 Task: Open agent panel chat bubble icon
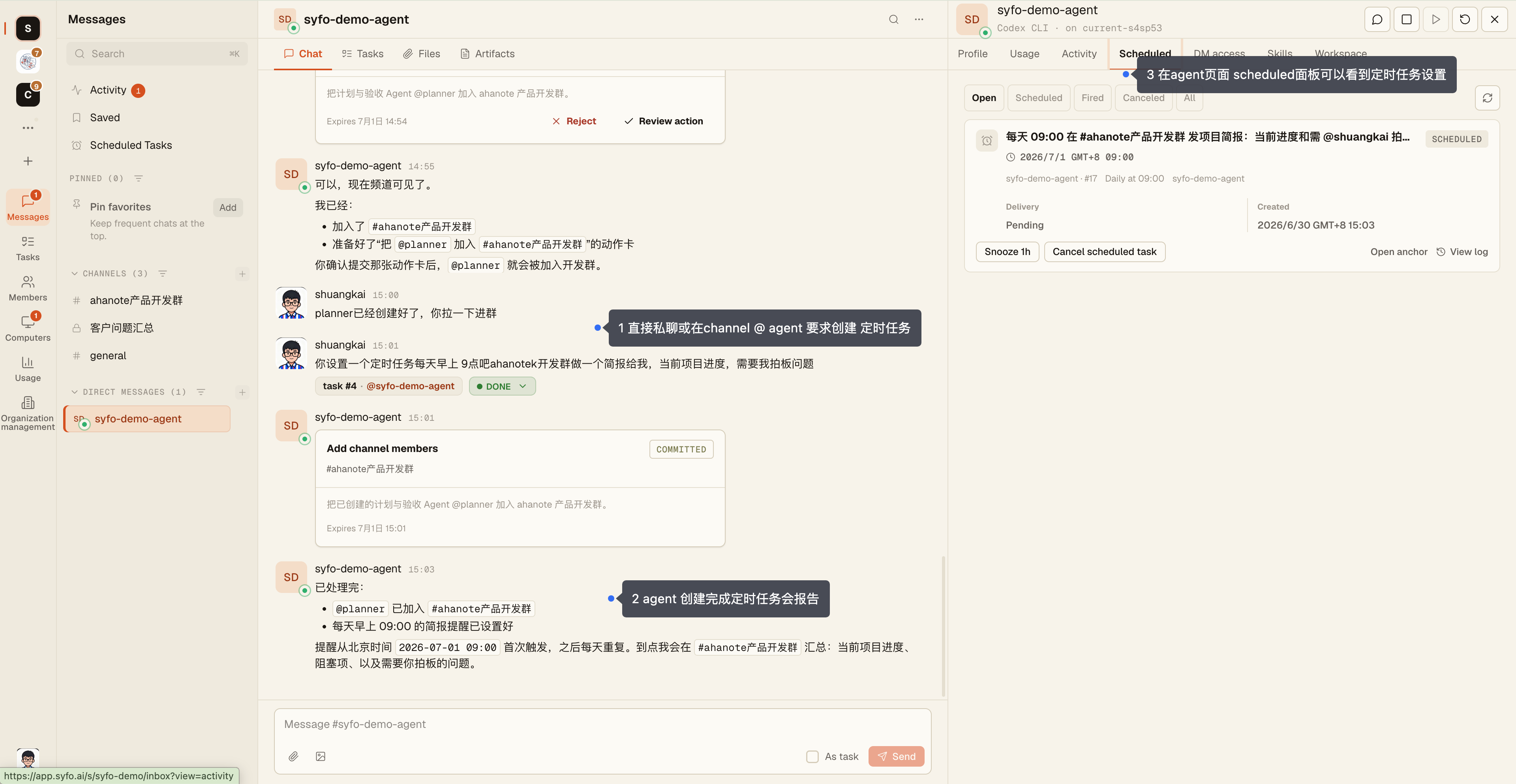pos(1377,19)
